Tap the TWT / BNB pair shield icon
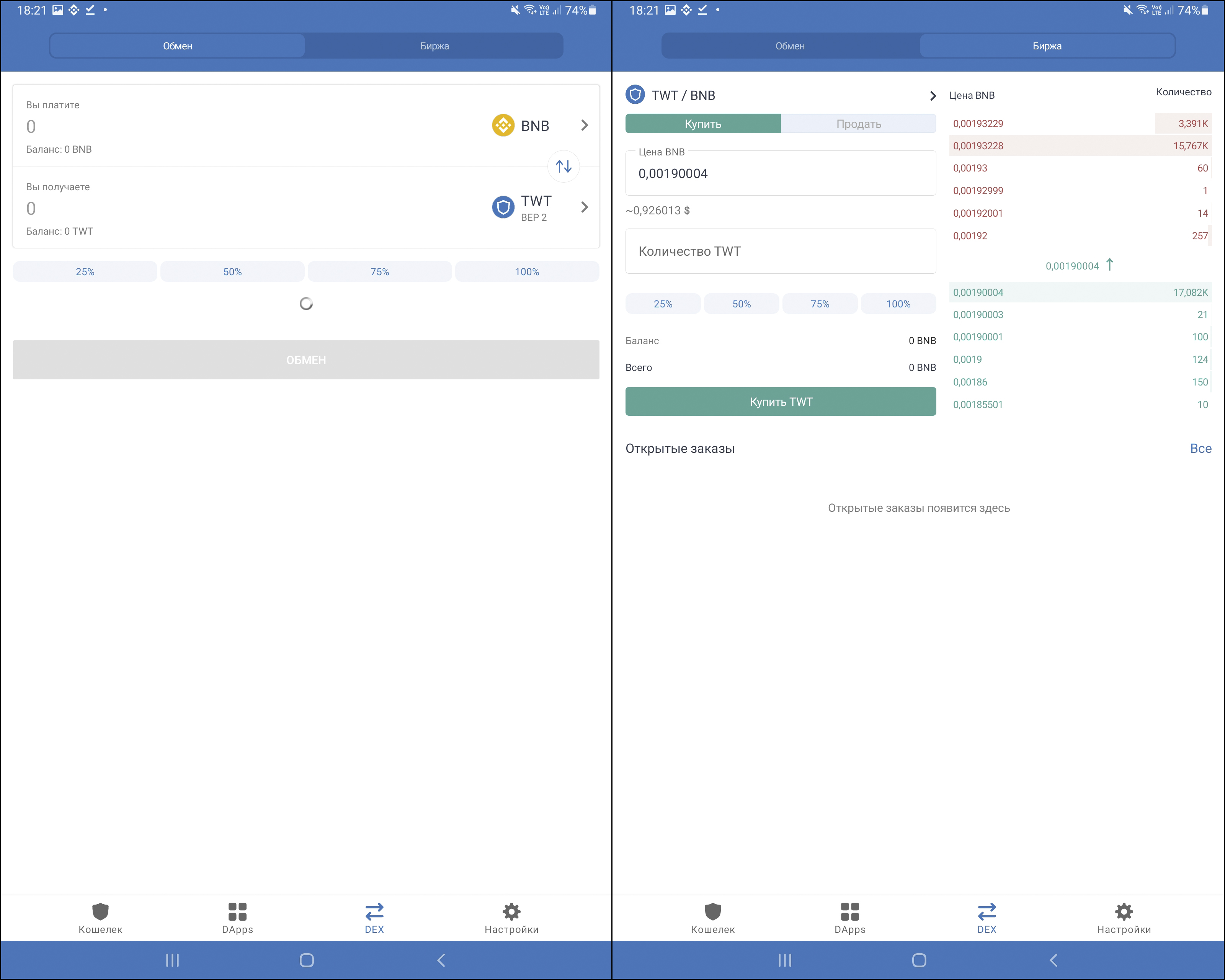The width and height of the screenshot is (1225, 980). 635,95
